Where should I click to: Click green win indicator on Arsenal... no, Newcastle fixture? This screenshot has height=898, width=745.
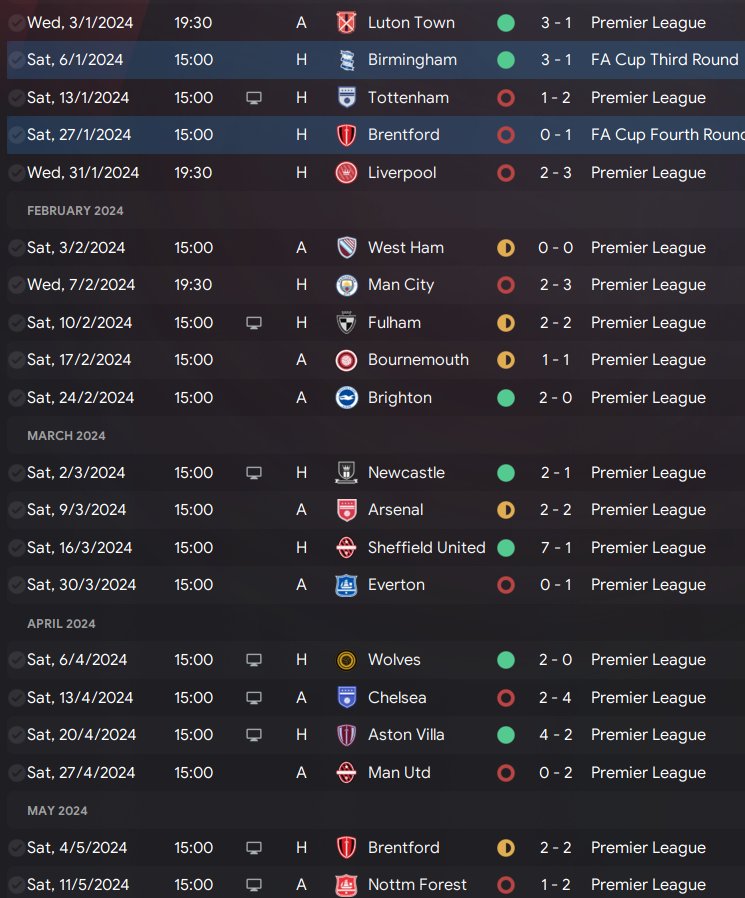click(x=506, y=473)
